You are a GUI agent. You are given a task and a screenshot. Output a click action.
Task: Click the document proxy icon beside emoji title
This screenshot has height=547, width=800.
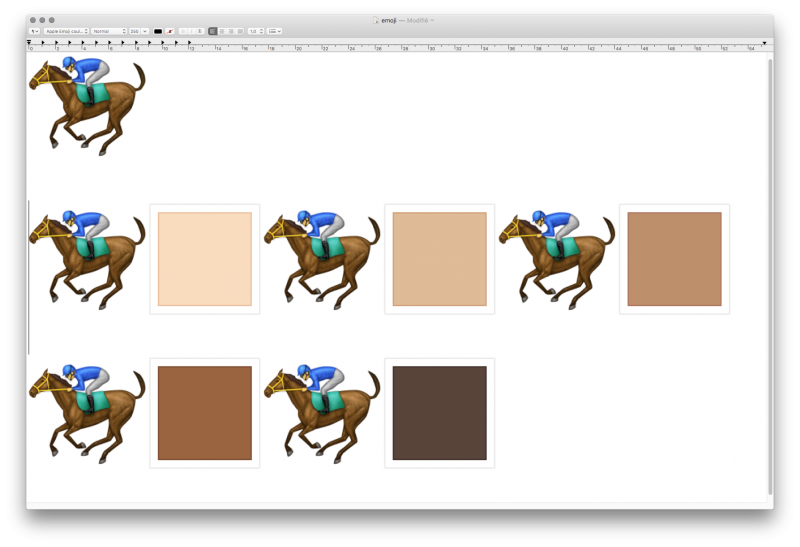376,20
